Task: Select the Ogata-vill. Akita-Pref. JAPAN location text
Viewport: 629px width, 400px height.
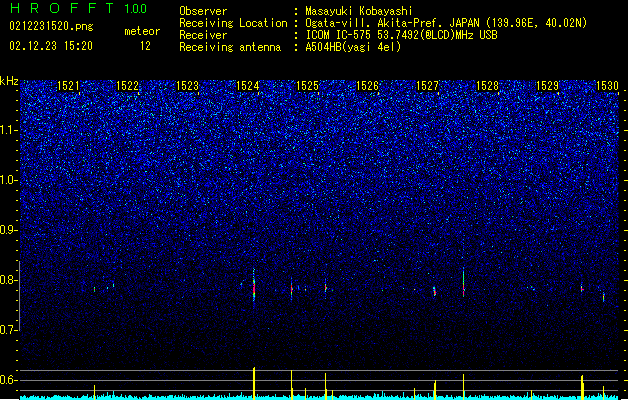Action: 446,23
